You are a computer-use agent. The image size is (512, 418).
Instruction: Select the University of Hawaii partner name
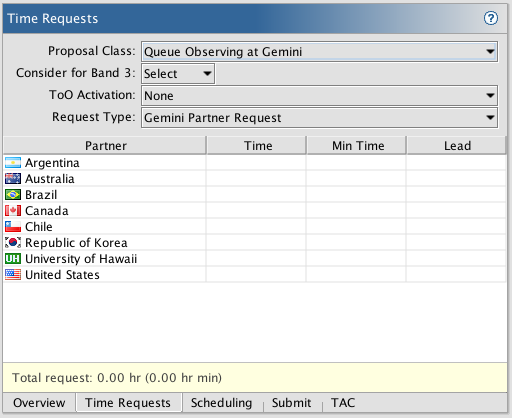pos(81,259)
